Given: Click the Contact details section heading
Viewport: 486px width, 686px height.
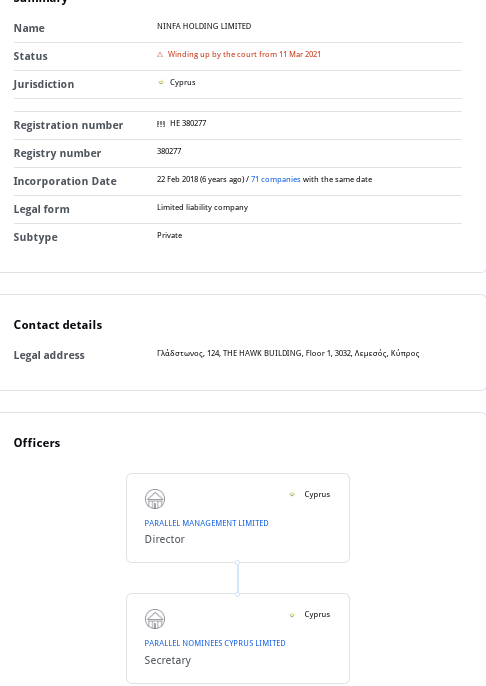Looking at the screenshot, I should pyautogui.click(x=58, y=325).
